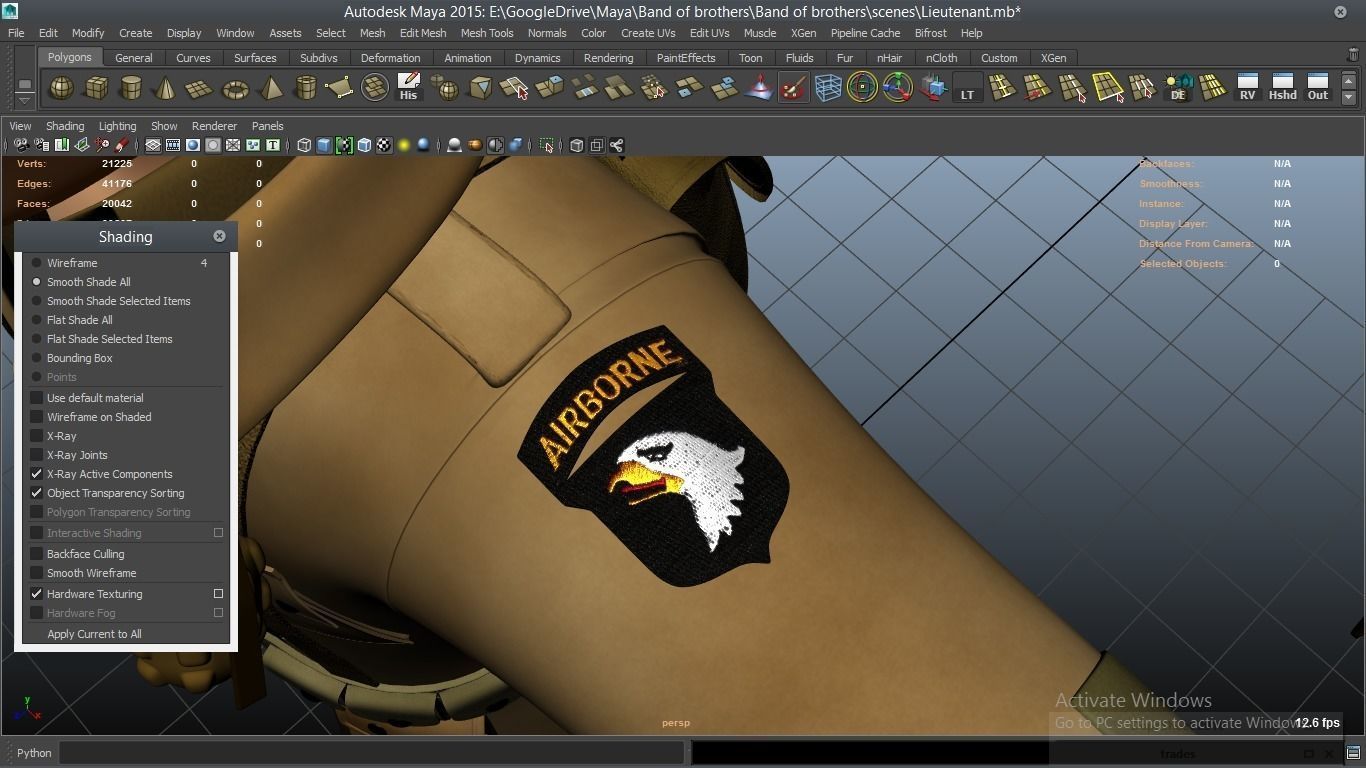Viewport: 1366px width, 768px height.
Task: Toggle grid display in panel toolbar
Action: 153,145
